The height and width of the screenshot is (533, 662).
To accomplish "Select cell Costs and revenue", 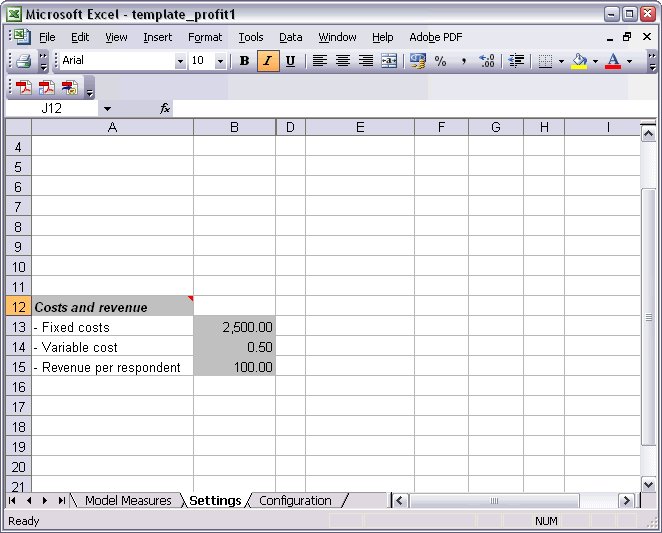I will click(112, 307).
